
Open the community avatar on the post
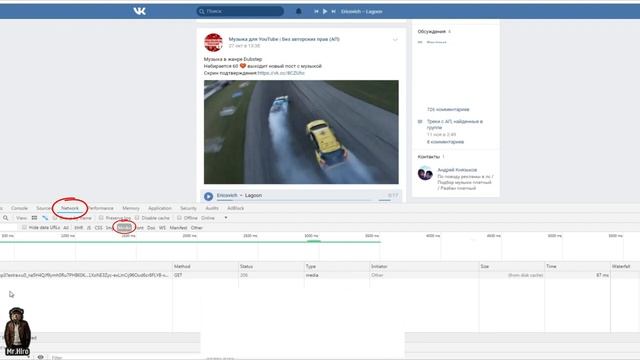[213, 42]
